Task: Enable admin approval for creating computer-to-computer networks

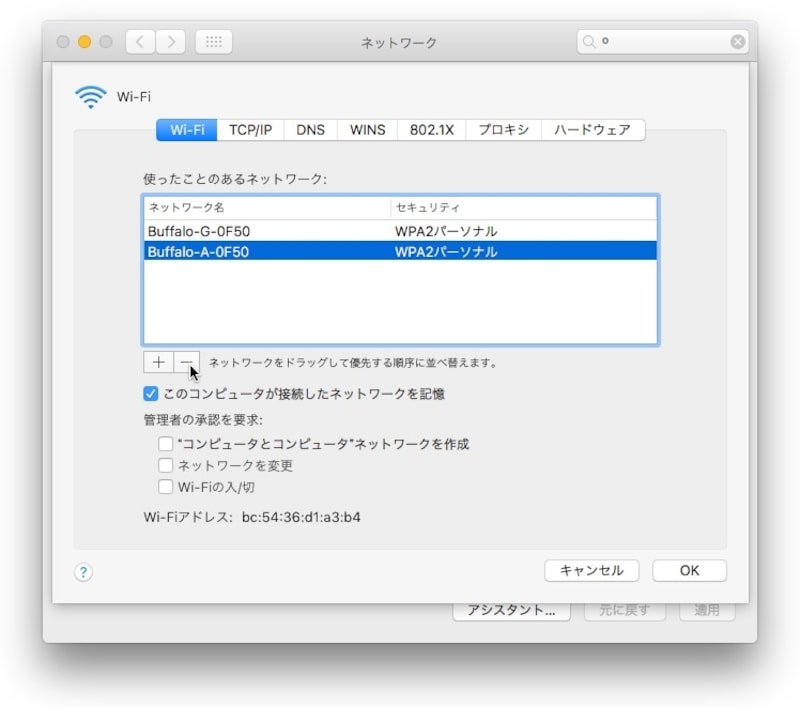Action: point(165,443)
